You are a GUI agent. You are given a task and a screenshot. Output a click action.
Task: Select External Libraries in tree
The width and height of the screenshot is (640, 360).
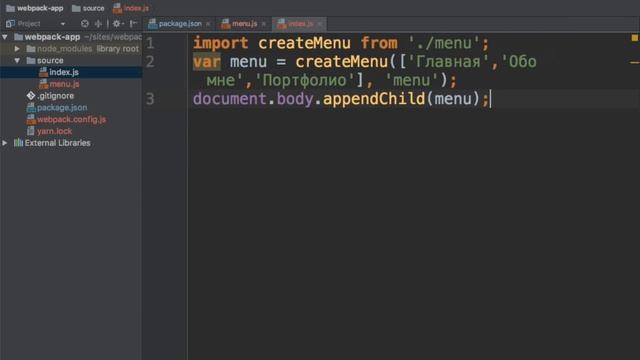pyautogui.click(x=58, y=143)
